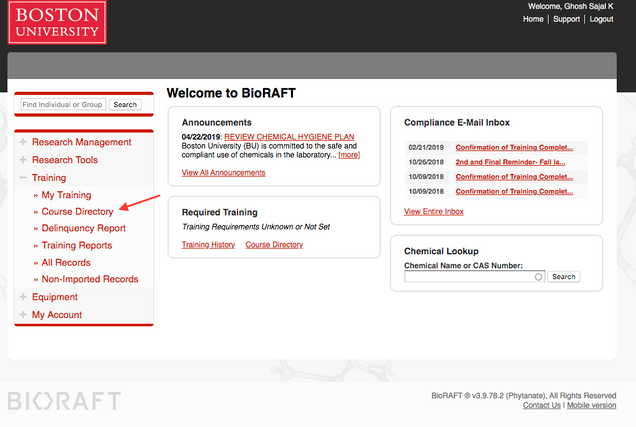Screen dimensions: 636x427
Task: Expand the Research Tools section
Action: (23, 160)
